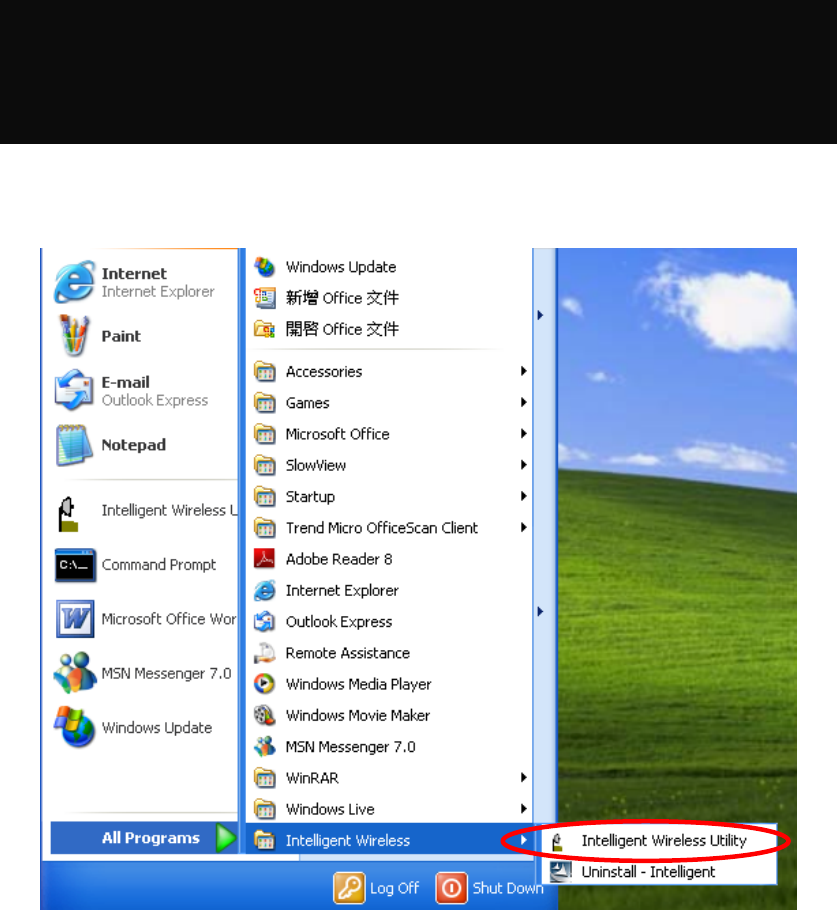This screenshot has height=910, width=837.
Task: Open Trend Micro OfficeScan Client label
Action: (382, 528)
